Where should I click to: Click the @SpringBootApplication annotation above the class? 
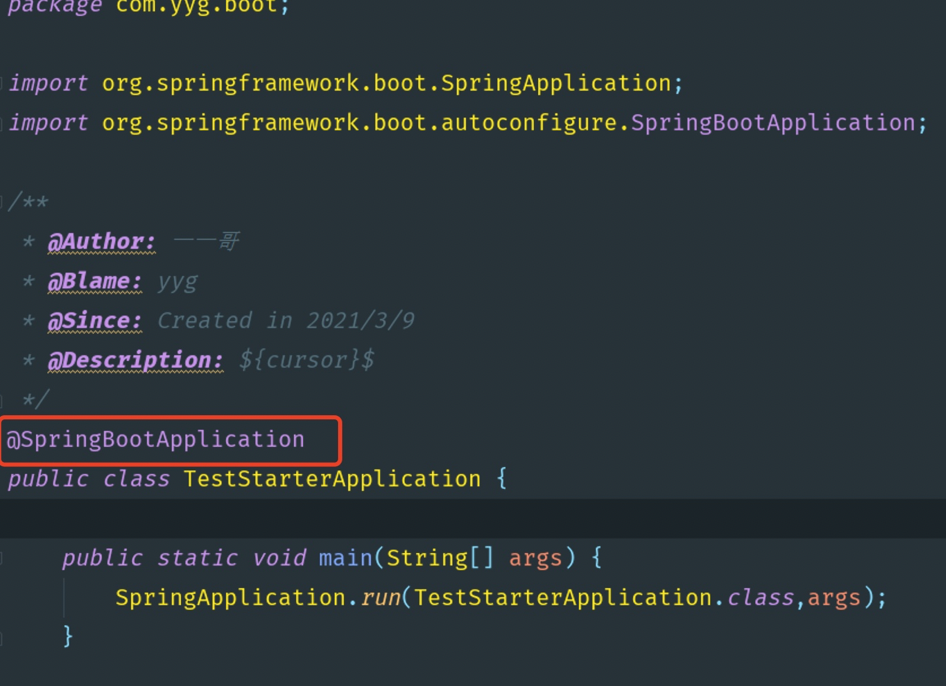pos(156,440)
